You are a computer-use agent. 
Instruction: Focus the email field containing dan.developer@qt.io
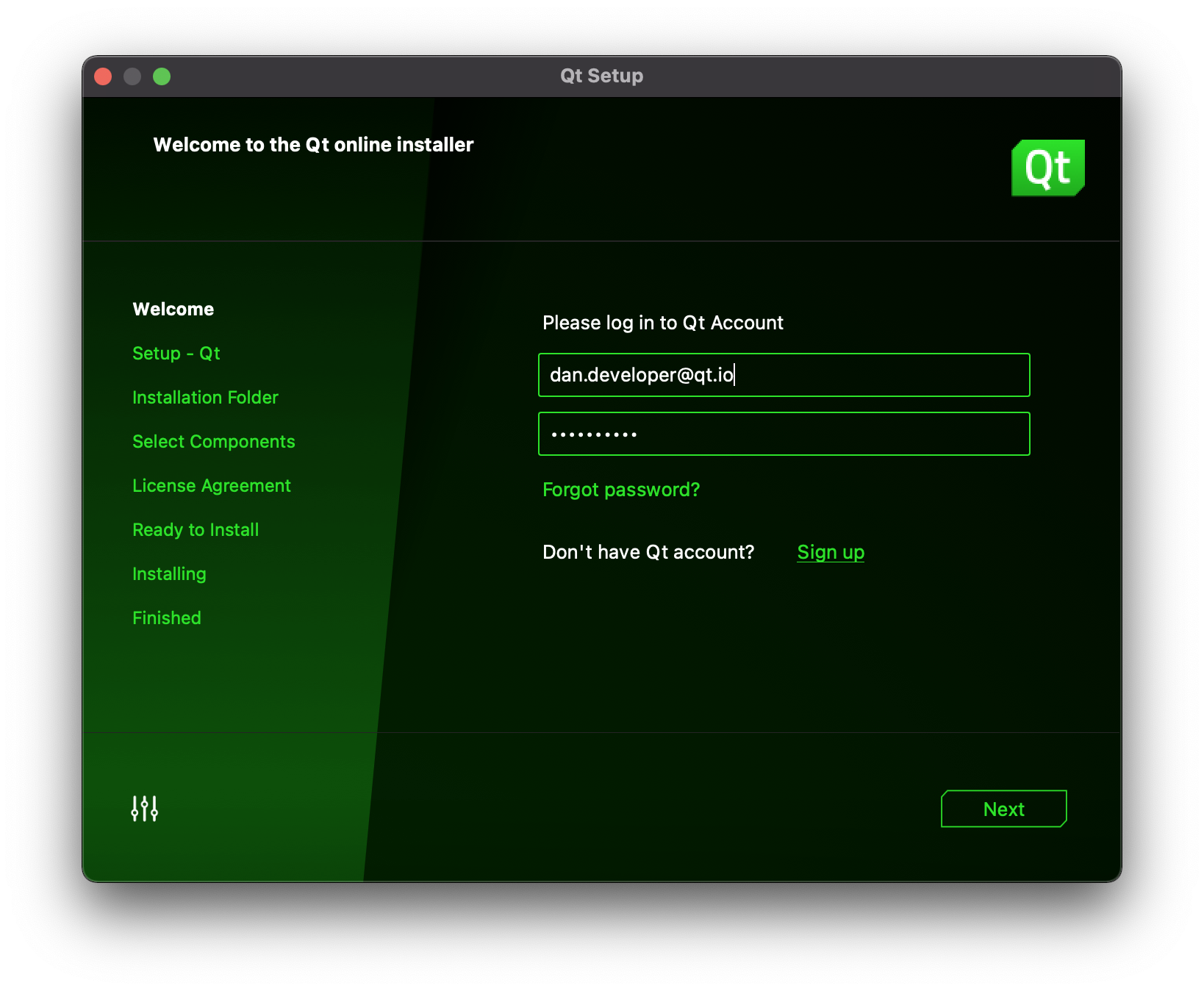[x=784, y=375]
